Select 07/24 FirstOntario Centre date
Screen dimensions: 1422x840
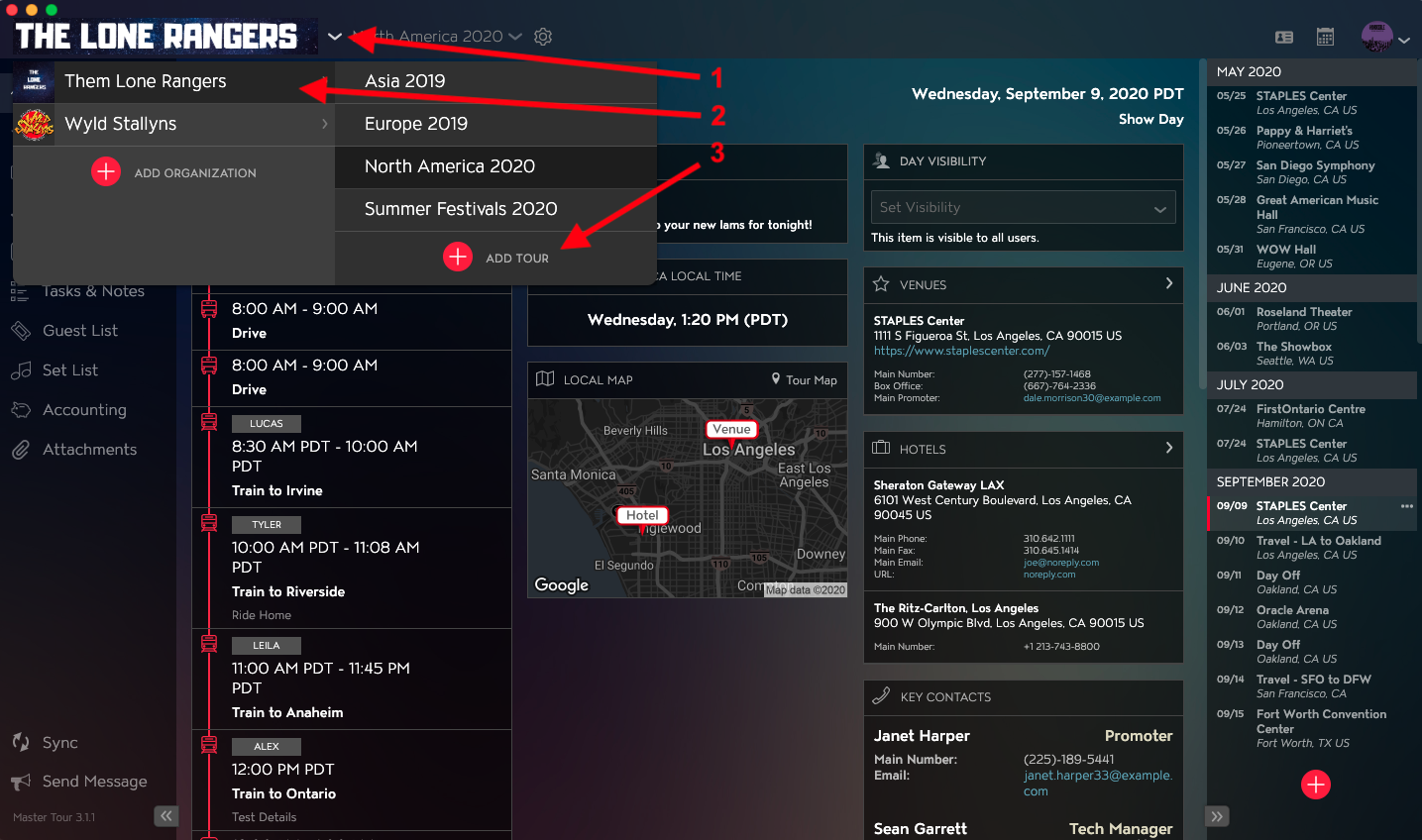tap(1312, 416)
